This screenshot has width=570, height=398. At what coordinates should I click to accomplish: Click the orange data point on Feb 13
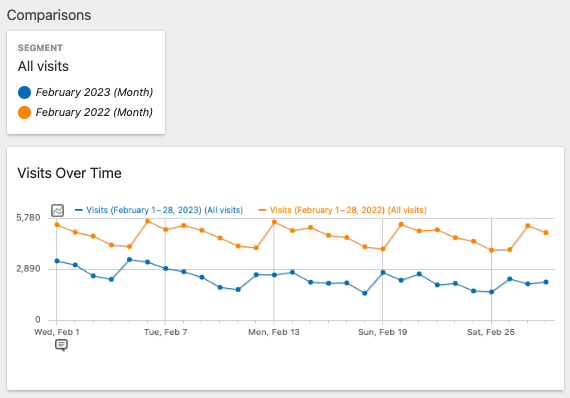274,222
